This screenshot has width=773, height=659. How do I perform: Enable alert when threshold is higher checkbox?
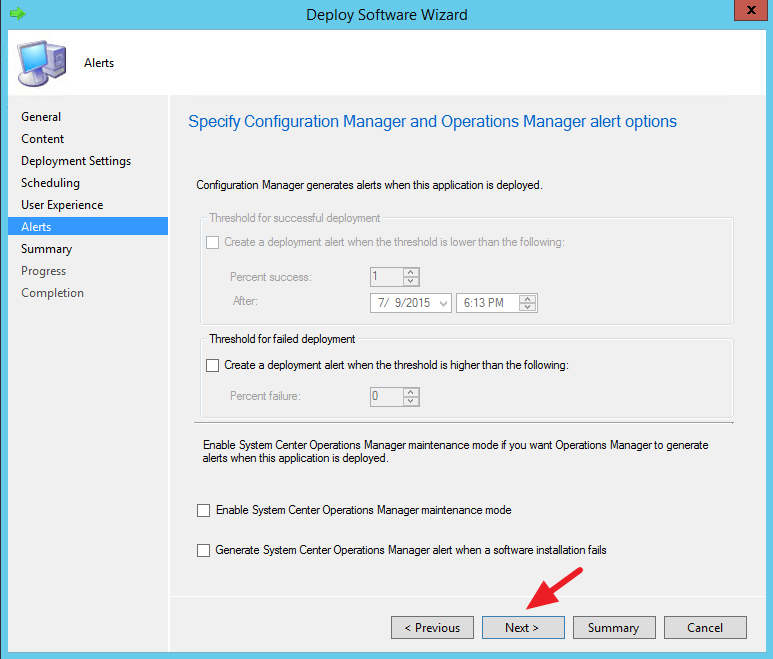pos(212,365)
